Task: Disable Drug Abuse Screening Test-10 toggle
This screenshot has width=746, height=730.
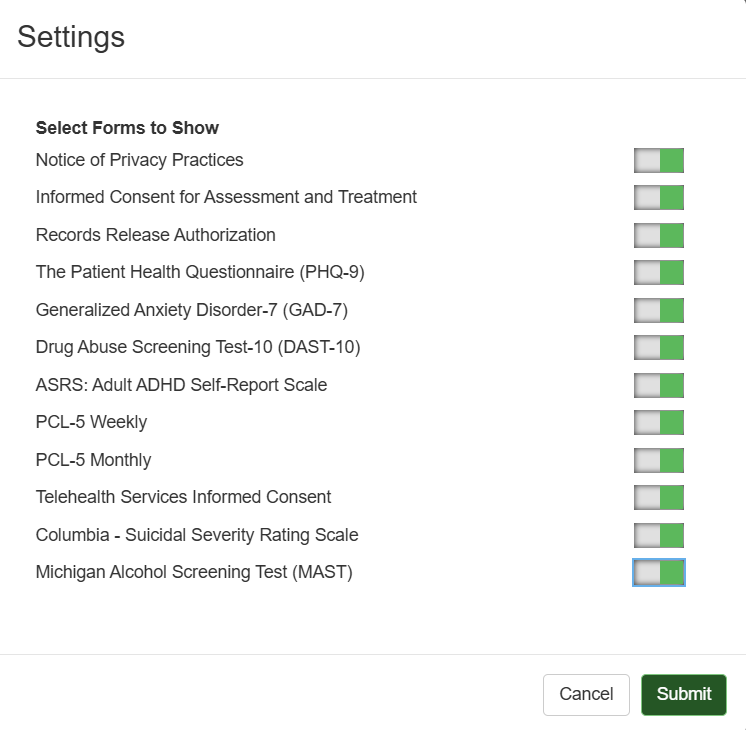Action: [659, 348]
